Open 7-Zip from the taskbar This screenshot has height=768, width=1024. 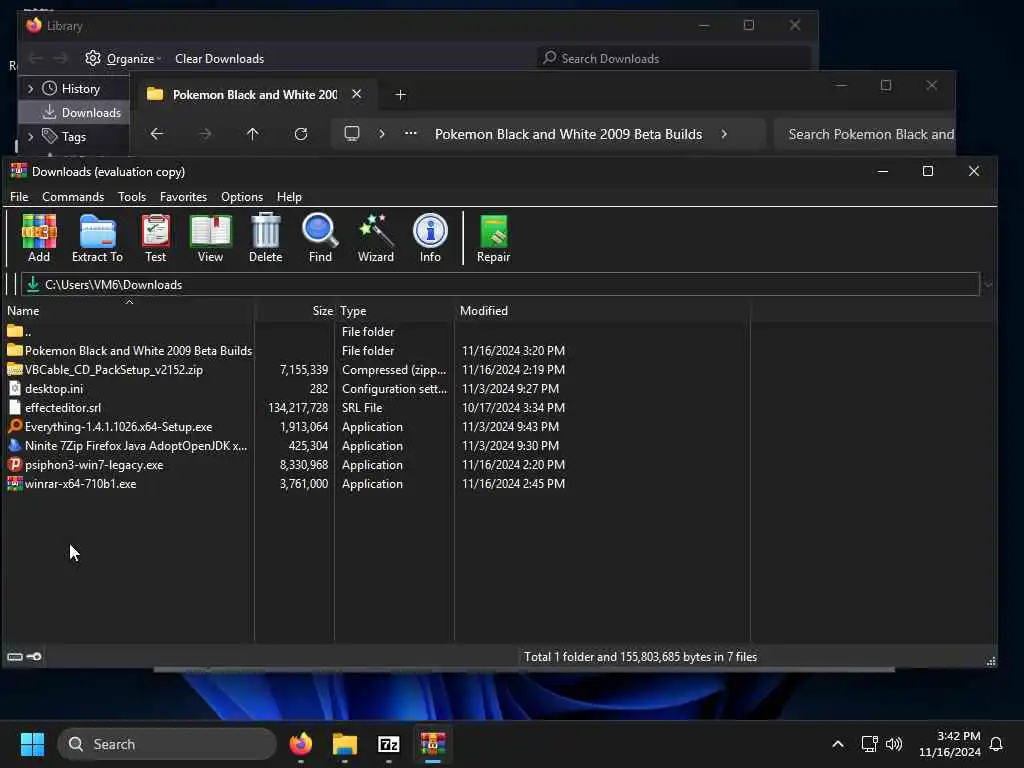coord(389,744)
